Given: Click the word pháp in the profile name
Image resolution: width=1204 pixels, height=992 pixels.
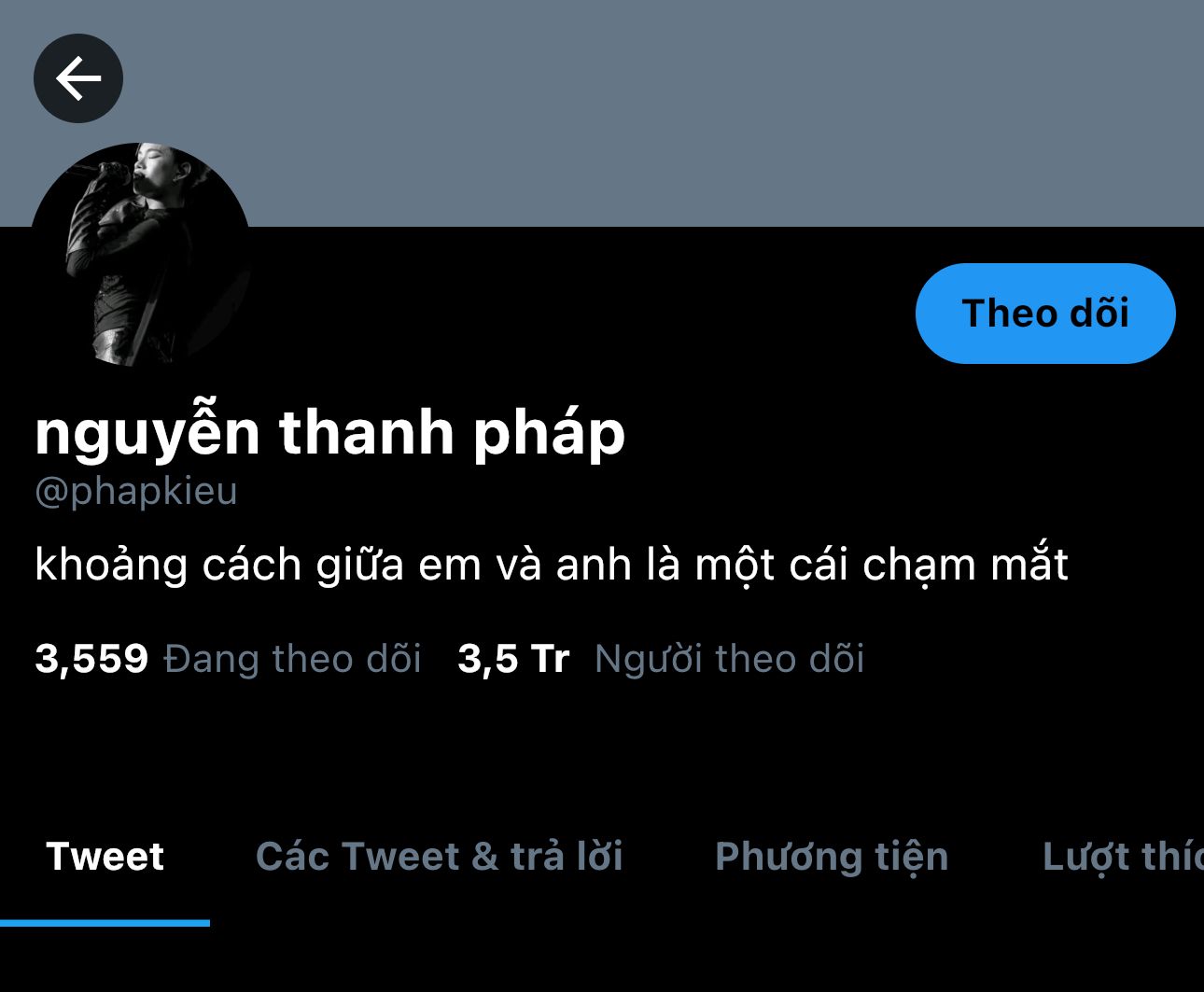Looking at the screenshot, I should [549, 434].
